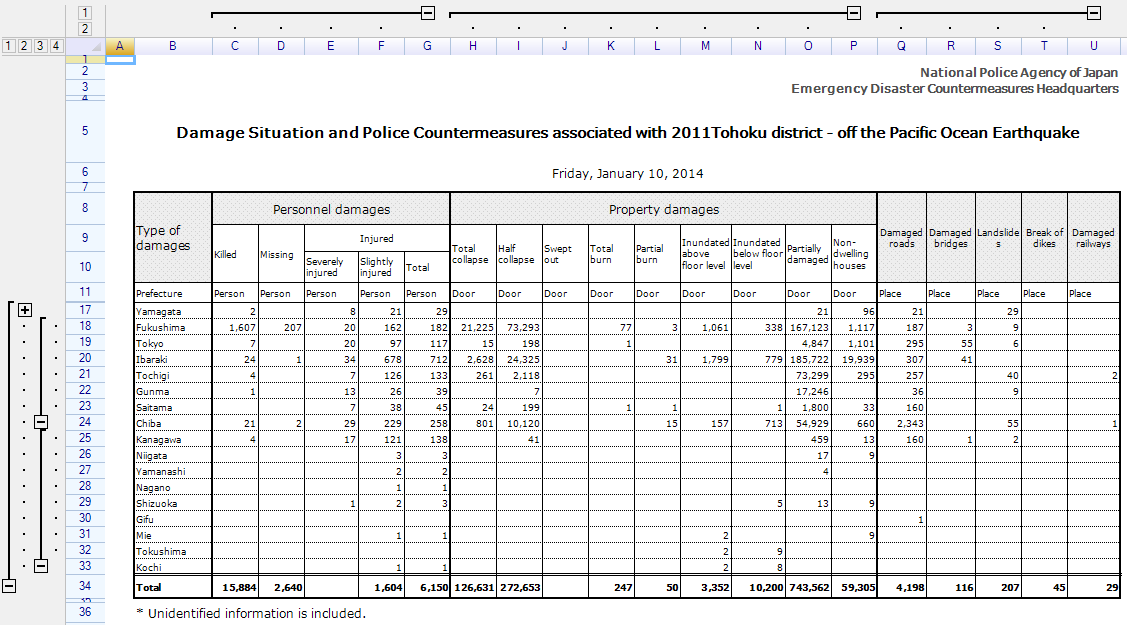Click the Total row label cell
1127x625 pixels.
pos(172,587)
